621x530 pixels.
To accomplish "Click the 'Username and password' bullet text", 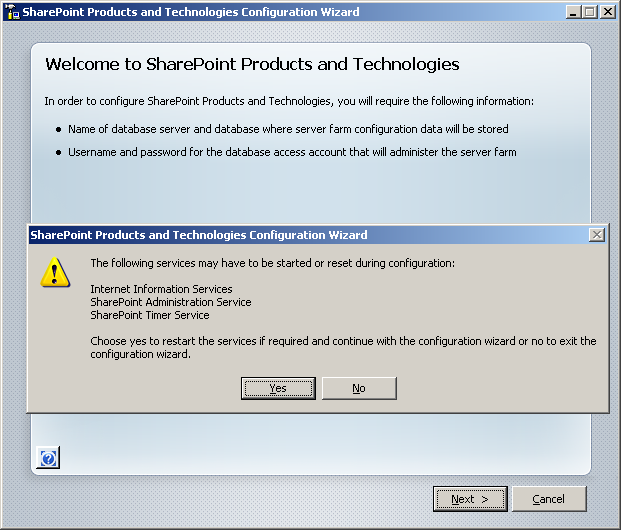I will (x=292, y=152).
